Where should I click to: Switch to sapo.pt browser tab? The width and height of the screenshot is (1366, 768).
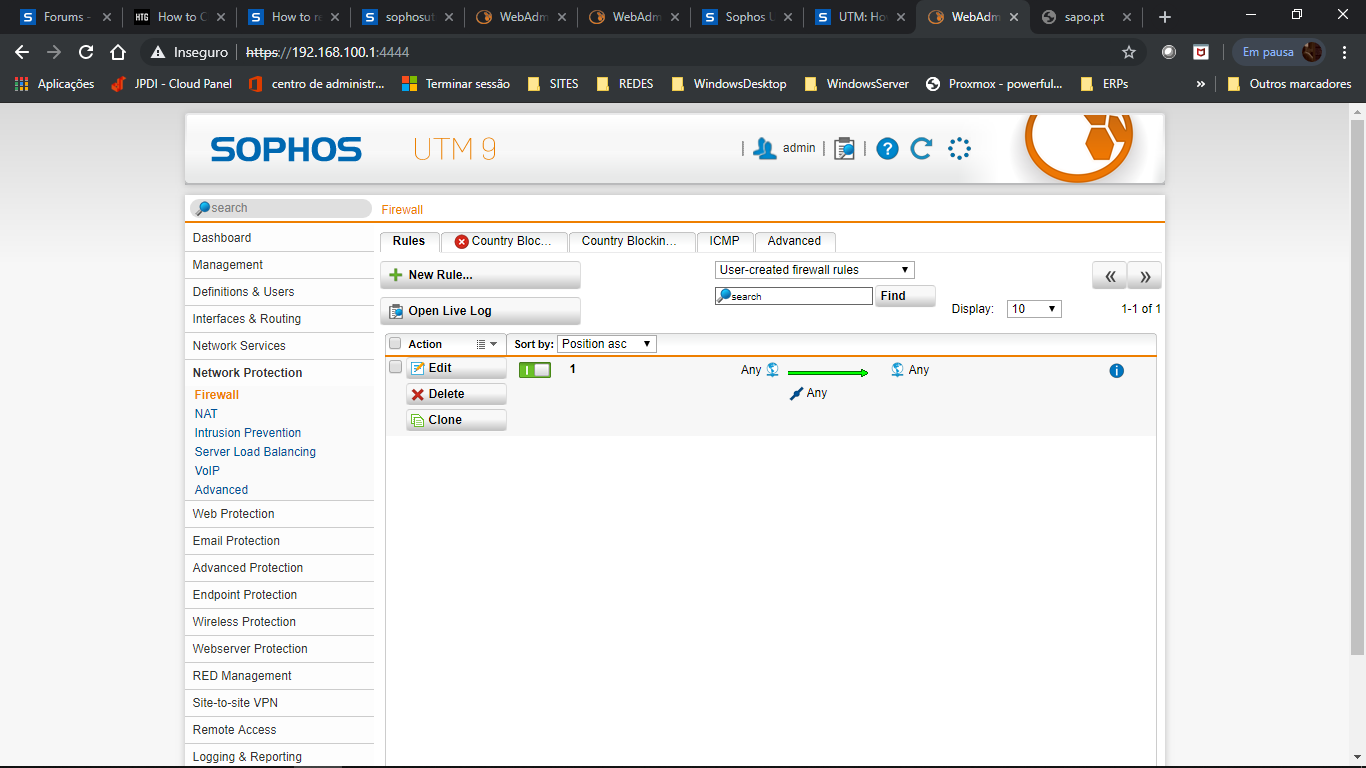pyautogui.click(x=1085, y=17)
